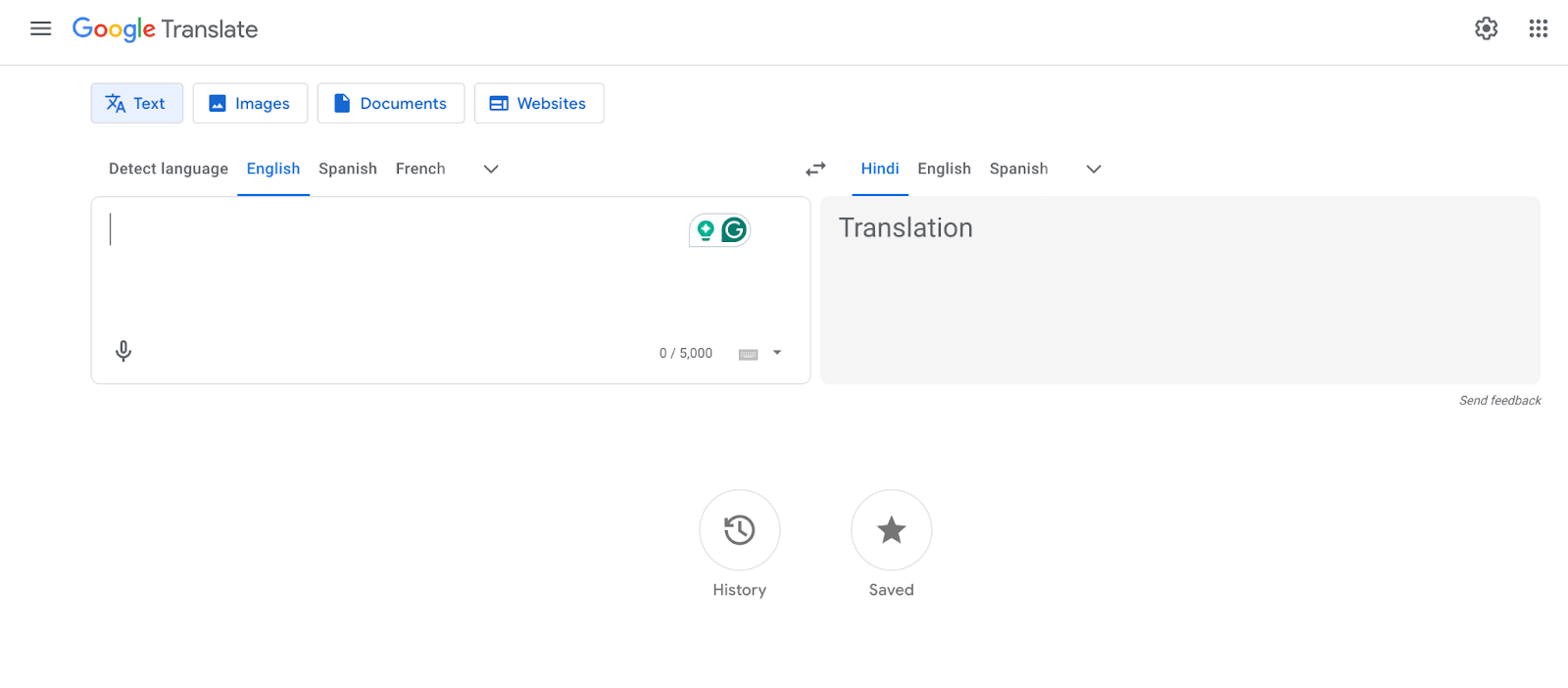This screenshot has width=1568, height=688.
Task: Click the green lightbulb extension icon
Action: (706, 230)
